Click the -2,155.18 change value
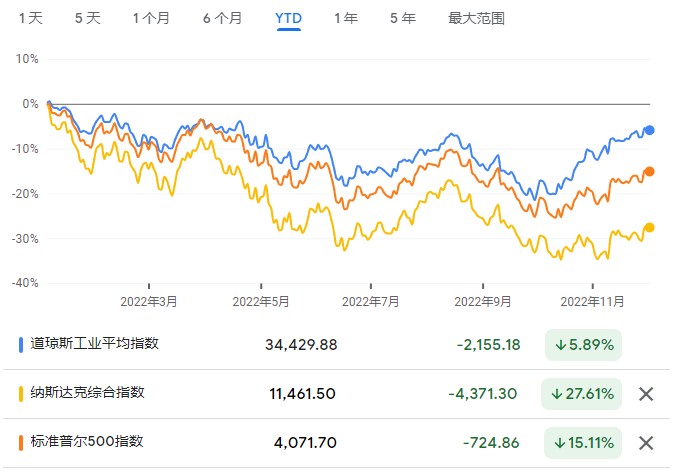674x474 pixels. click(x=488, y=345)
